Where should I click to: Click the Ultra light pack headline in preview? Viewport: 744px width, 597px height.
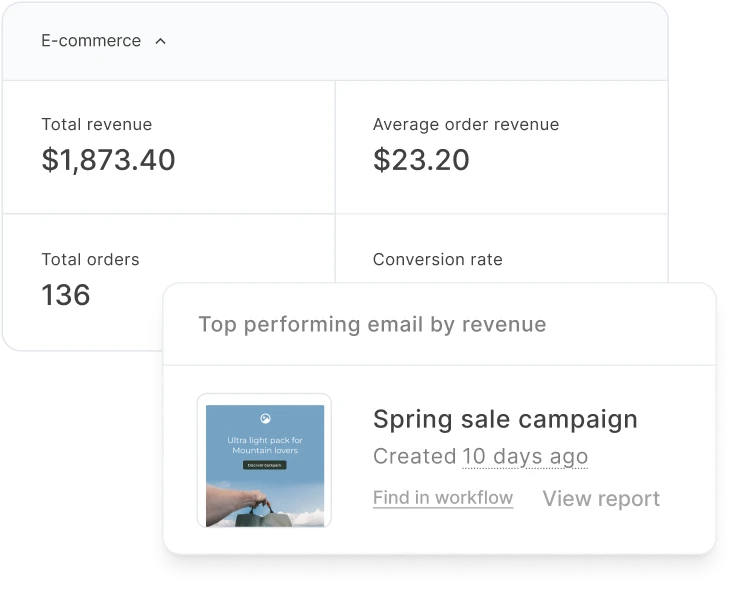[x=265, y=445]
